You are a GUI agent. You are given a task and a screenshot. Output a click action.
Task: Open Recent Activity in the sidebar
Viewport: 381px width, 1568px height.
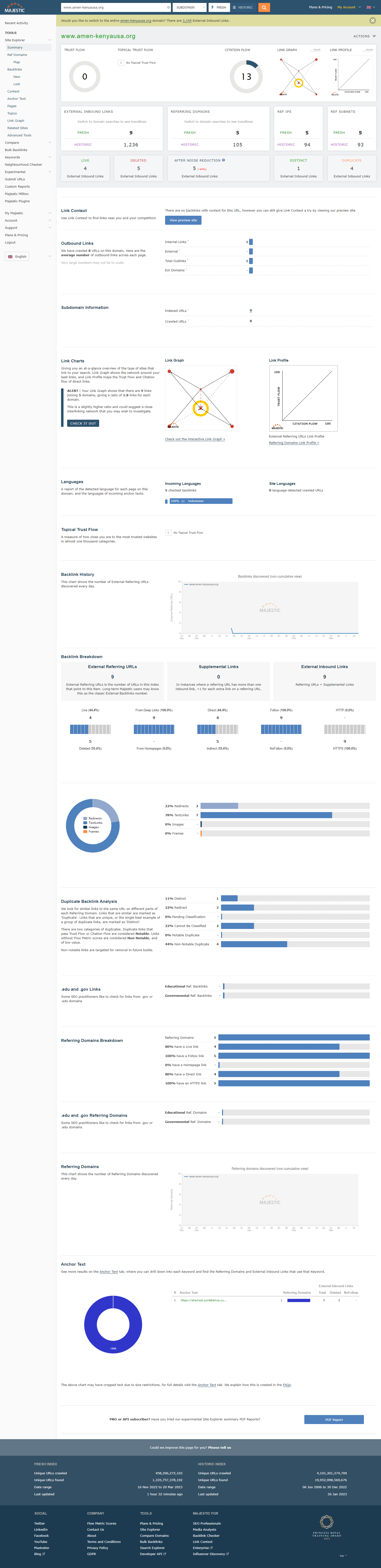(16, 23)
